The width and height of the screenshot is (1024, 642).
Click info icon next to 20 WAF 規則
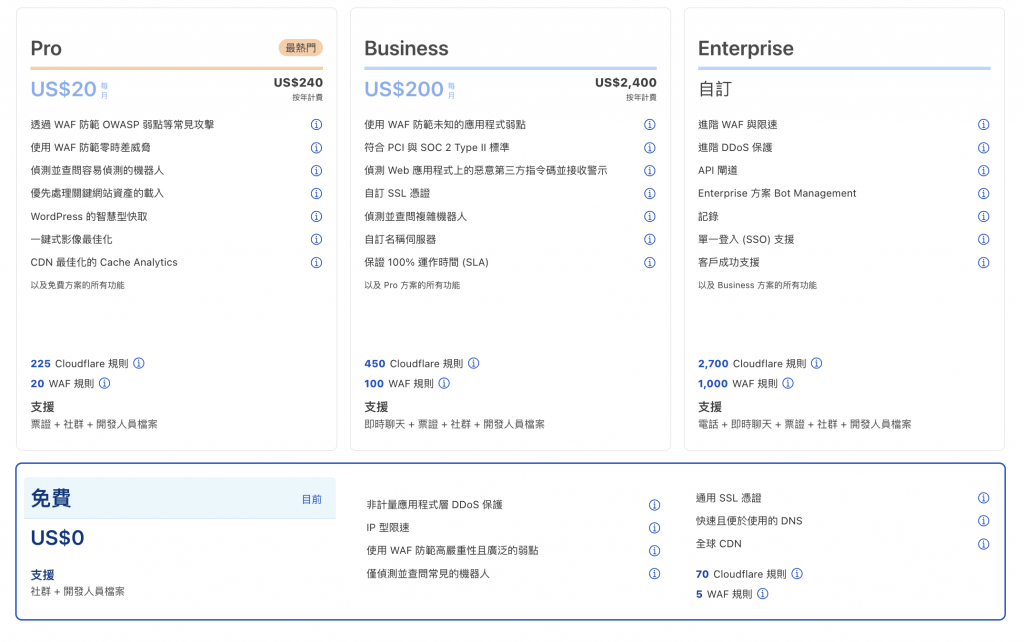coord(104,383)
